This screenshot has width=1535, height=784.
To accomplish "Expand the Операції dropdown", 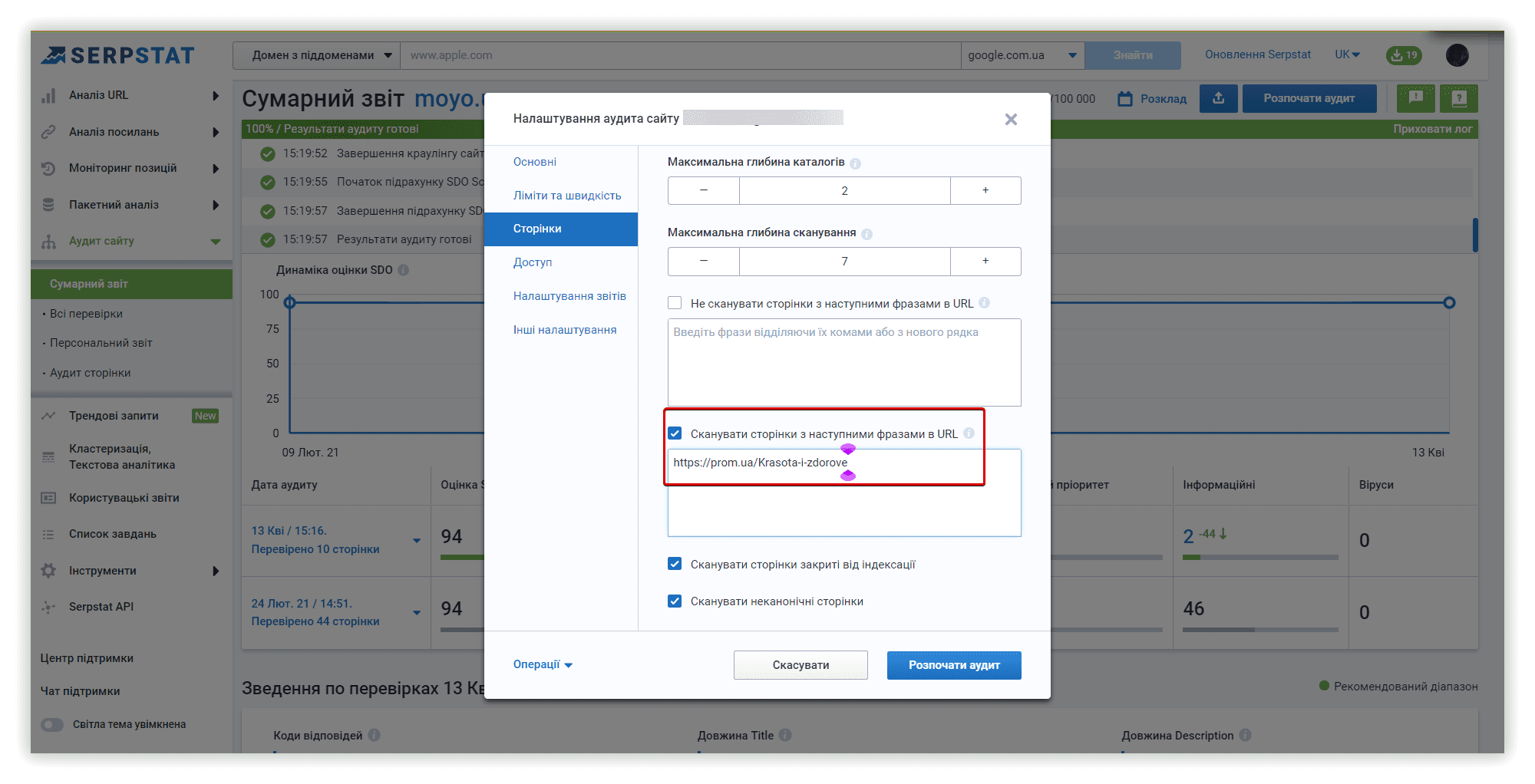I will click(x=543, y=664).
